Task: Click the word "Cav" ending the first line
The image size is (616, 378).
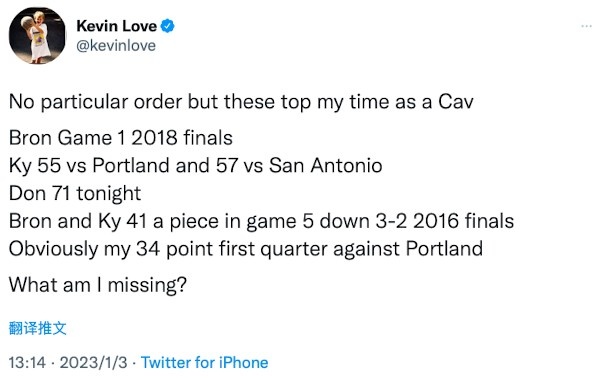Action: tap(456, 102)
